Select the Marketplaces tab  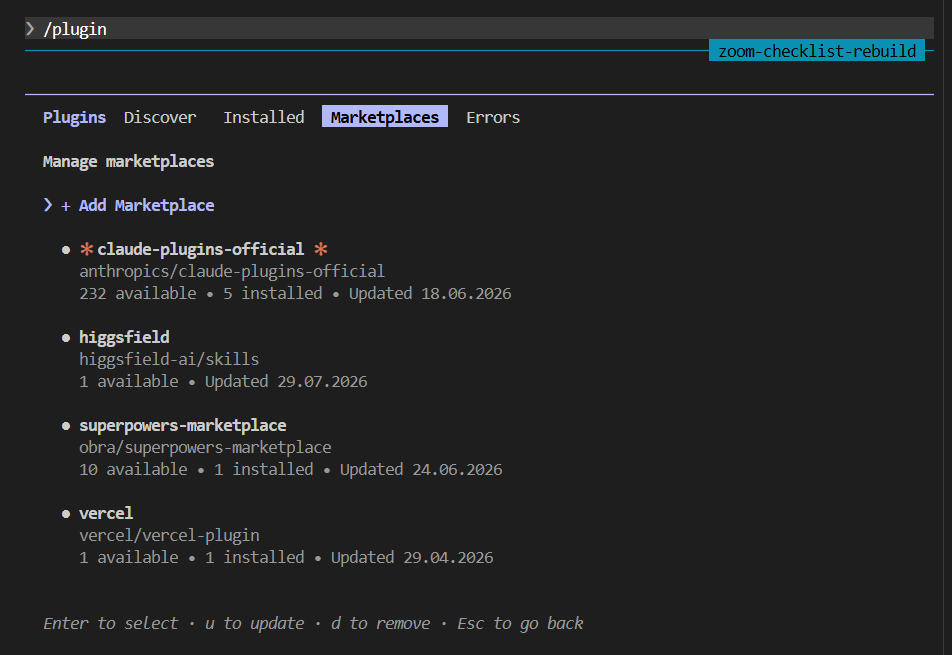point(384,117)
